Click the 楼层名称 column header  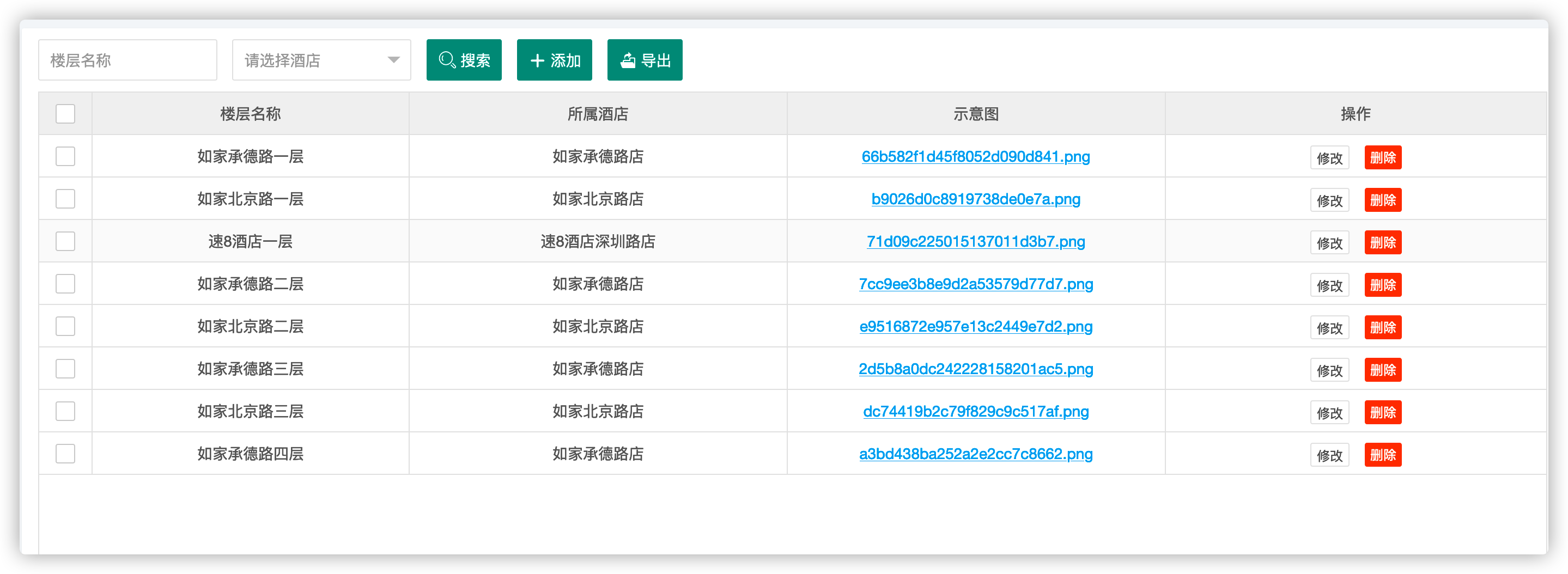click(250, 114)
